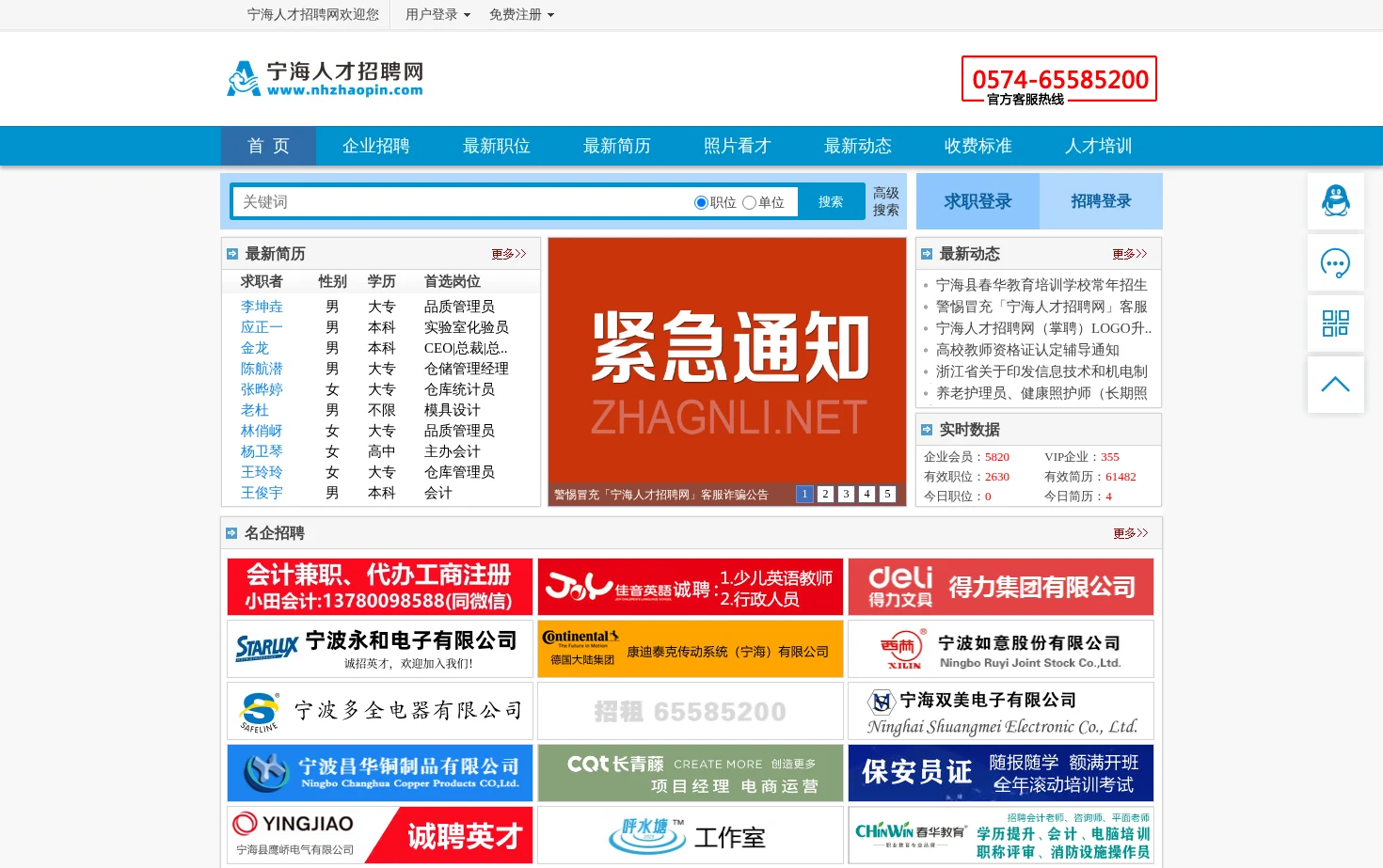
Task: Go to carousel slide 2
Action: 825,494
